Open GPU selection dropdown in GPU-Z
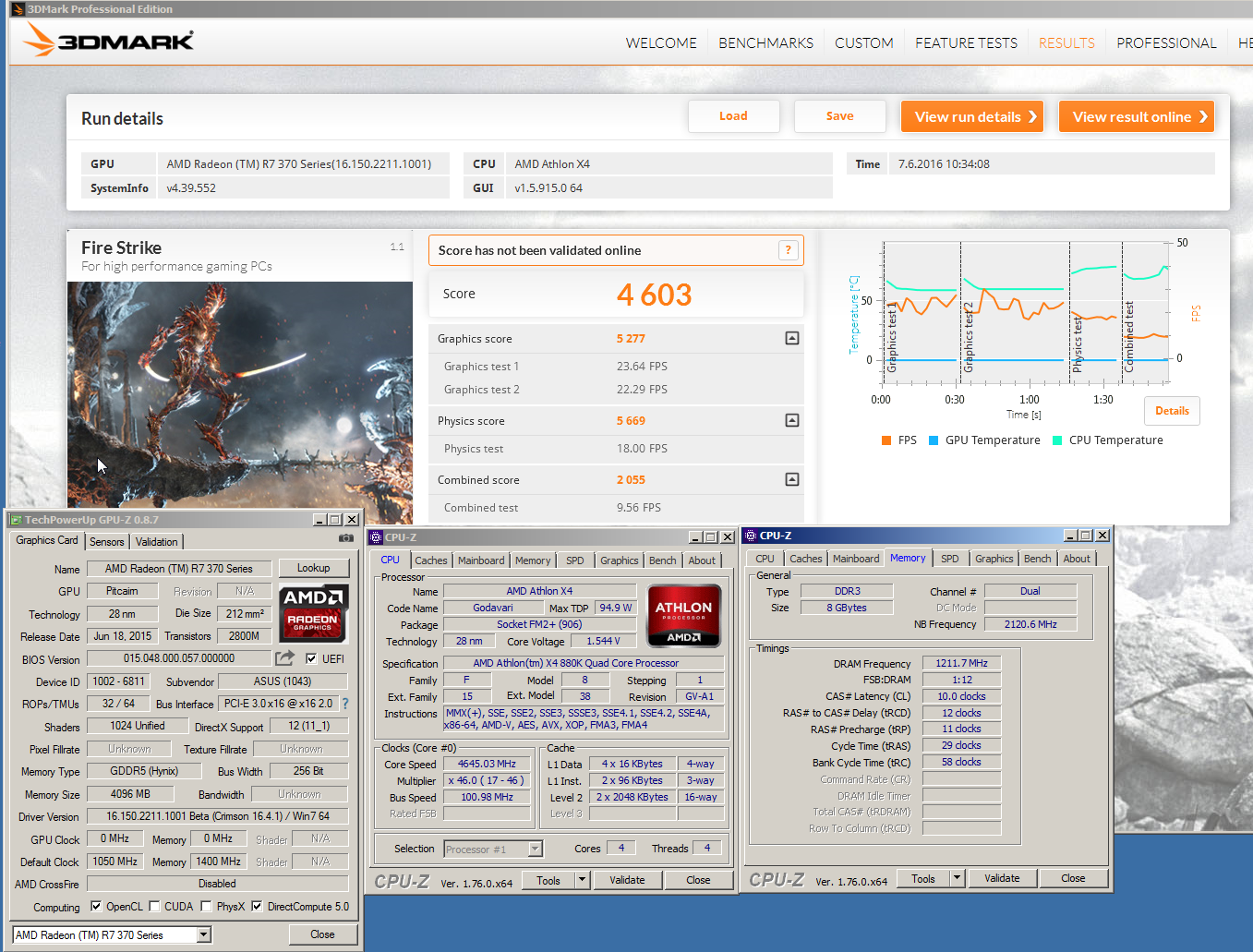The height and width of the screenshot is (952, 1253). tap(203, 934)
